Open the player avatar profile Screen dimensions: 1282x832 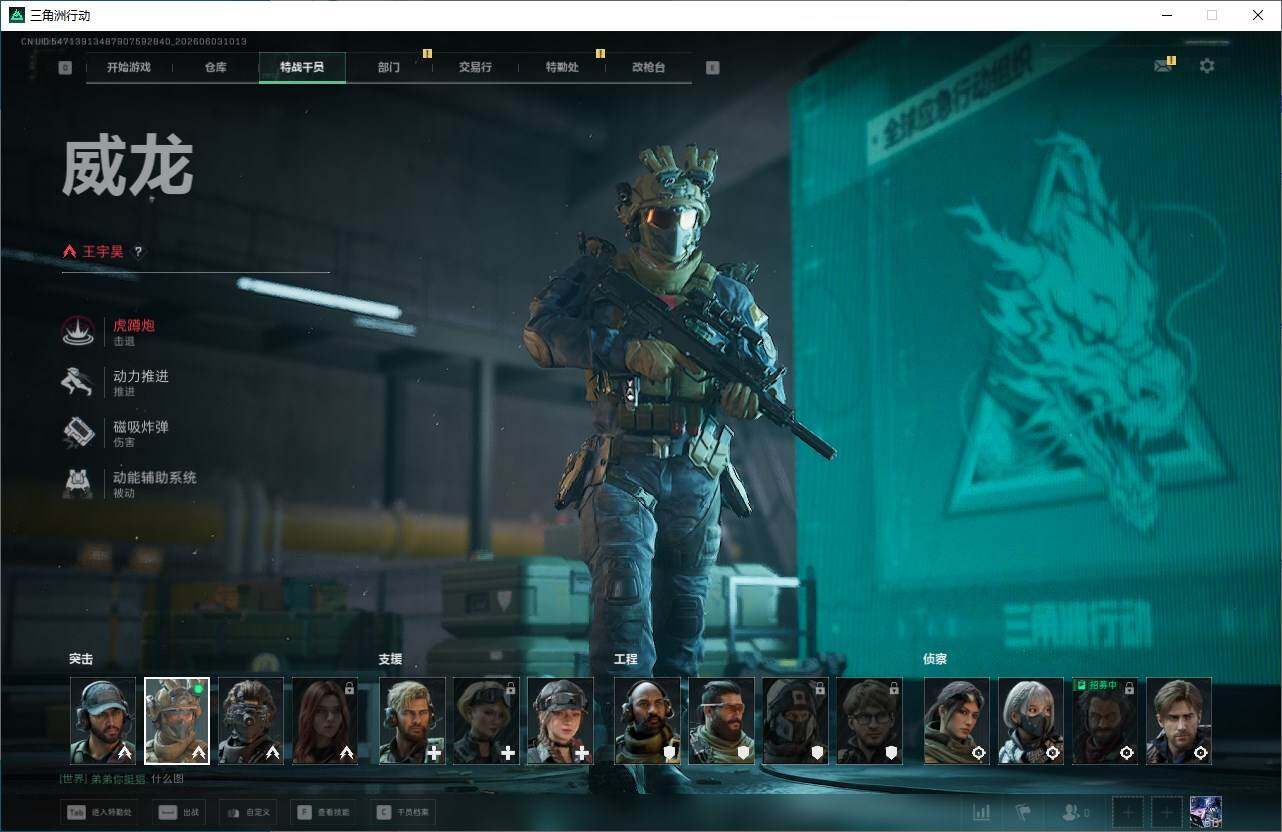[x=1206, y=812]
